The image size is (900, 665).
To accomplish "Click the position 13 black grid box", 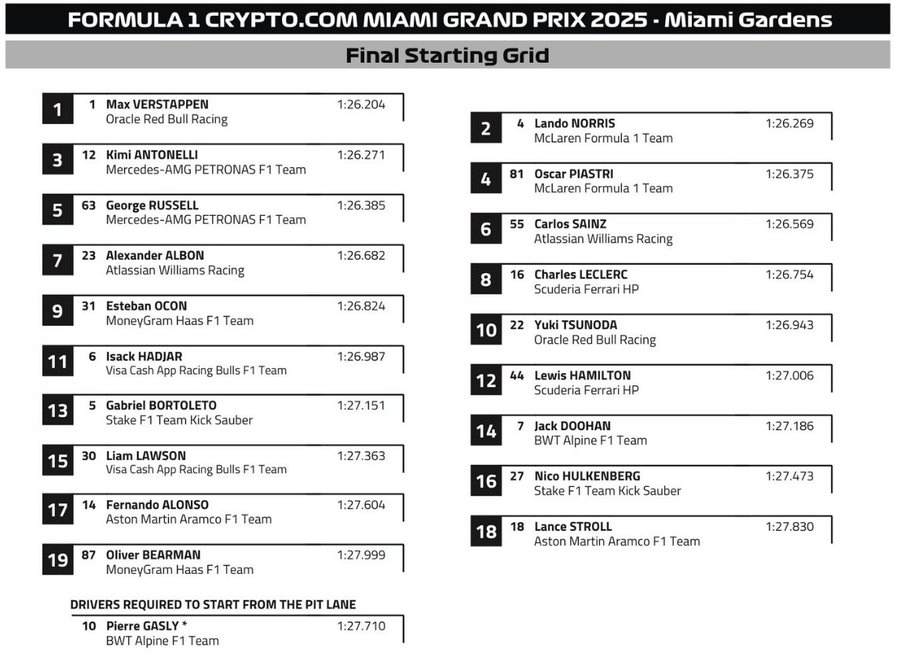I will pos(57,411).
